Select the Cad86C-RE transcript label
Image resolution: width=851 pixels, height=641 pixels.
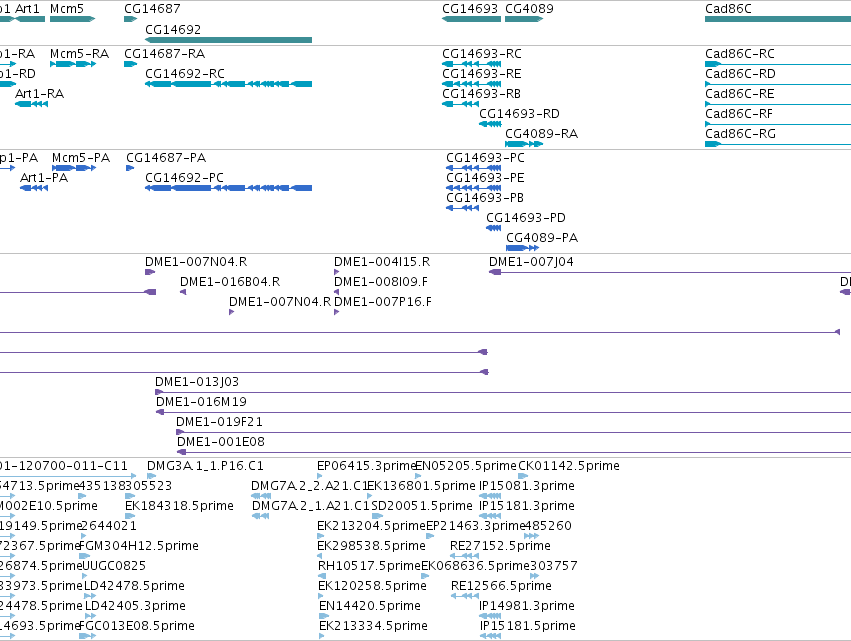click(x=740, y=94)
